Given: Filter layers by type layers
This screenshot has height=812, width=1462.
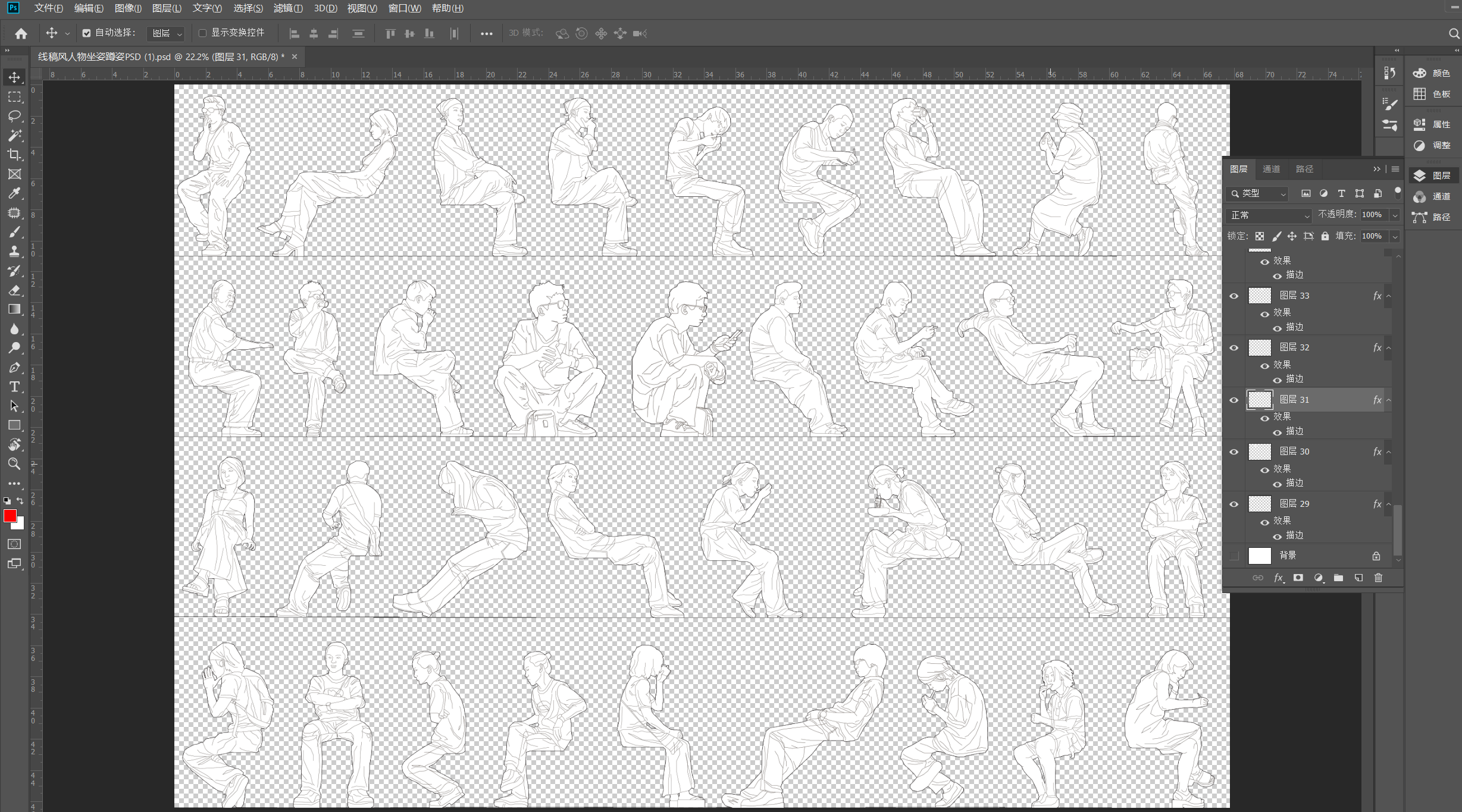Looking at the screenshot, I should pyautogui.click(x=1341, y=193).
